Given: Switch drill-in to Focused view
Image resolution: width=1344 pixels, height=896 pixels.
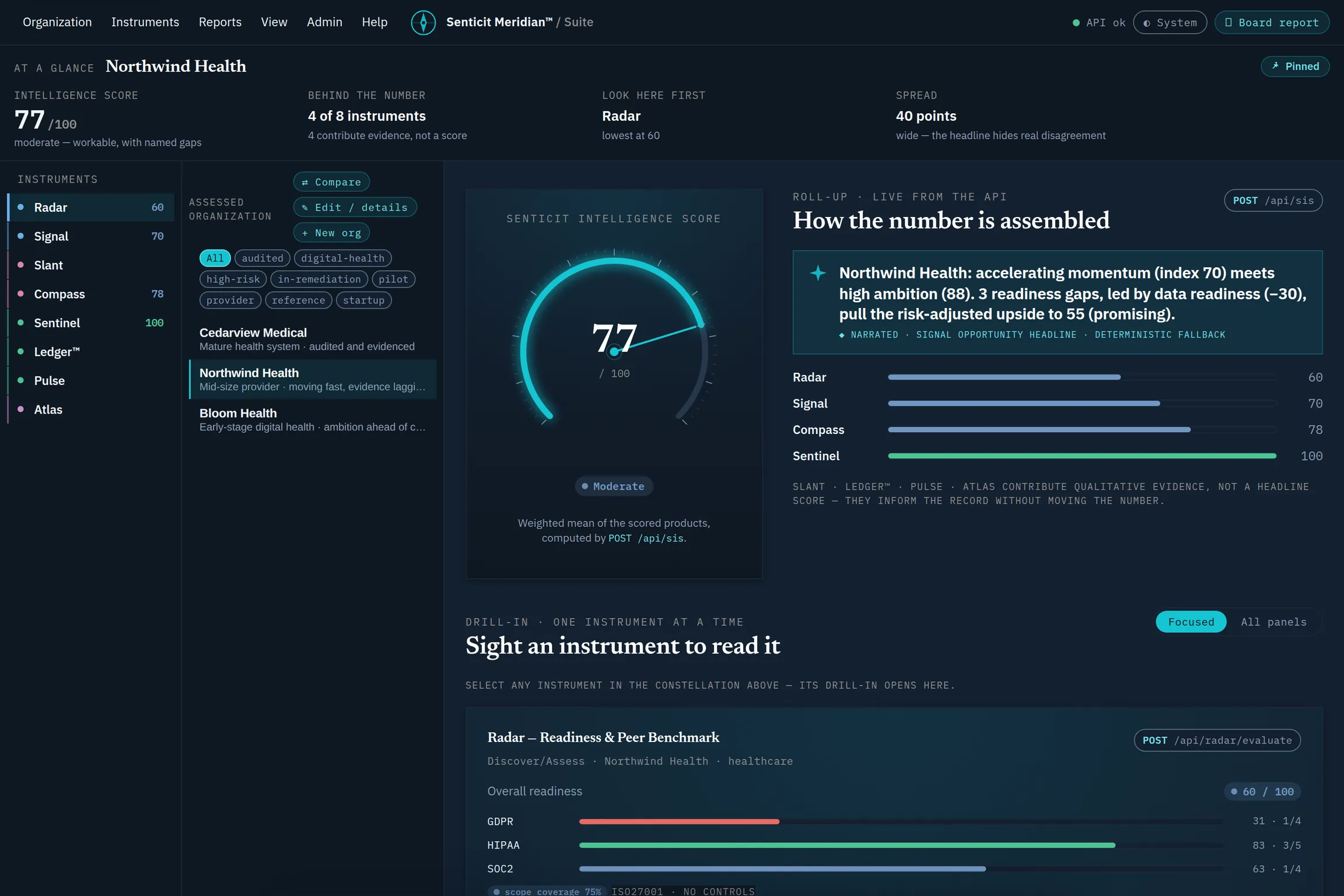Looking at the screenshot, I should click(x=1191, y=622).
